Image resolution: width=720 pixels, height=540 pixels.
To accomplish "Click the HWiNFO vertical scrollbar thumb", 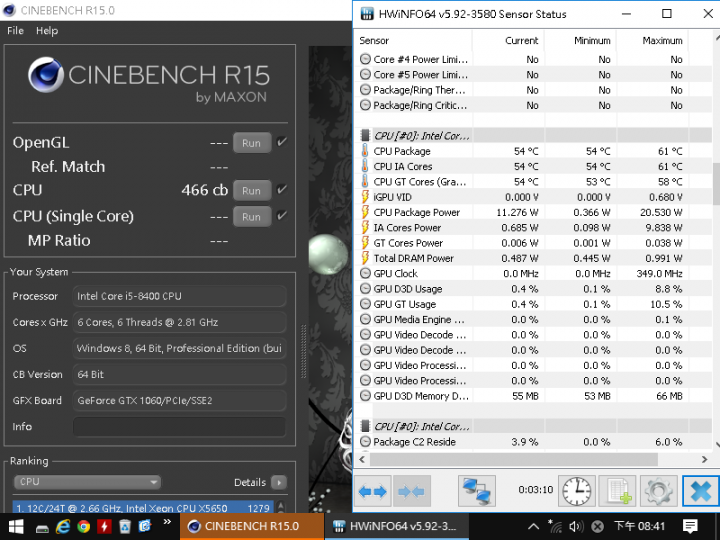I will click(x=716, y=184).
